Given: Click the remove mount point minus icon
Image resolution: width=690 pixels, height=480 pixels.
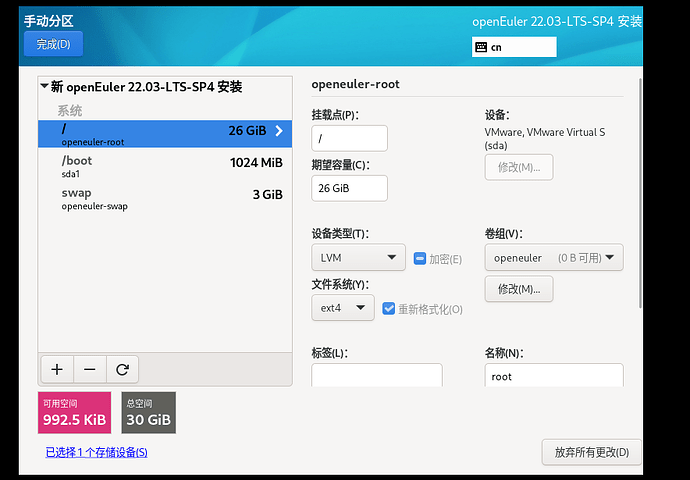Looking at the screenshot, I should [89, 369].
